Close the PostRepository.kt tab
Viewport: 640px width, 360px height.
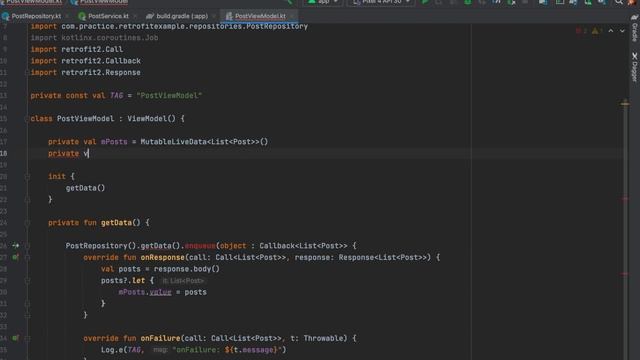pos(67,16)
